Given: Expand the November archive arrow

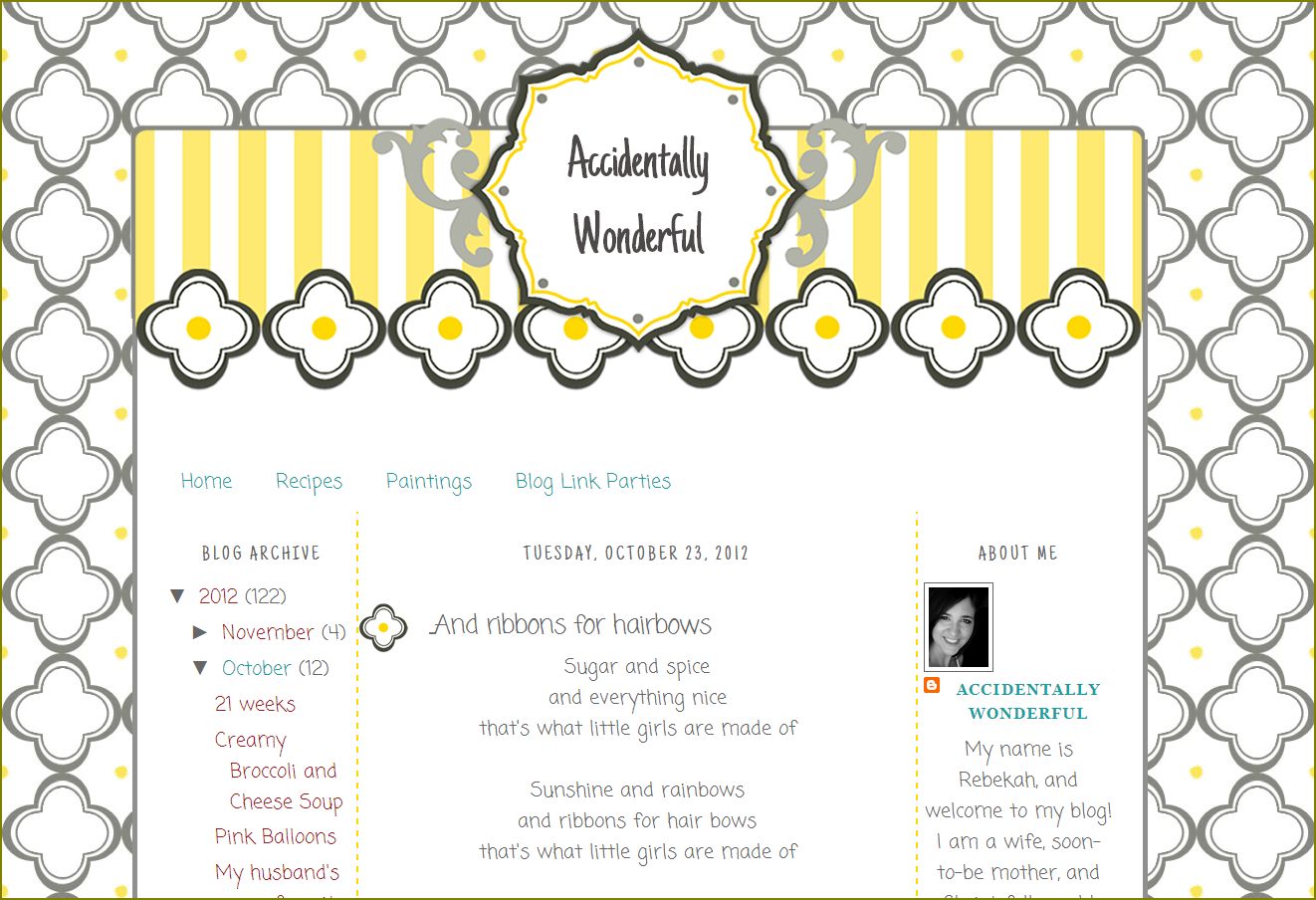Looking at the screenshot, I should click(200, 632).
